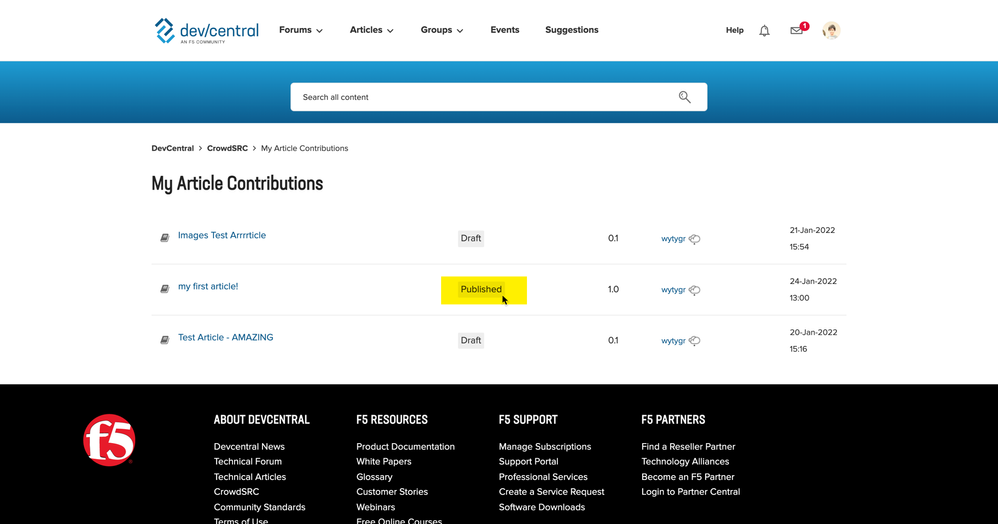Image resolution: width=998 pixels, height=524 pixels.
Task: Open the notifications bell
Action: pyautogui.click(x=764, y=31)
